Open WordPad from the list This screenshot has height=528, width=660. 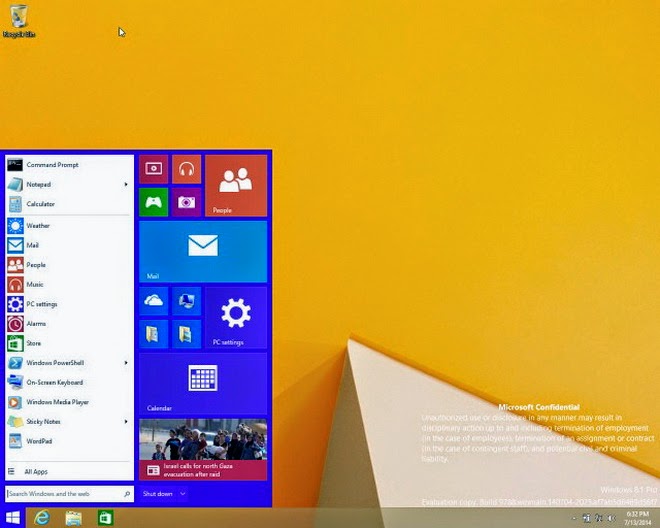coord(69,441)
